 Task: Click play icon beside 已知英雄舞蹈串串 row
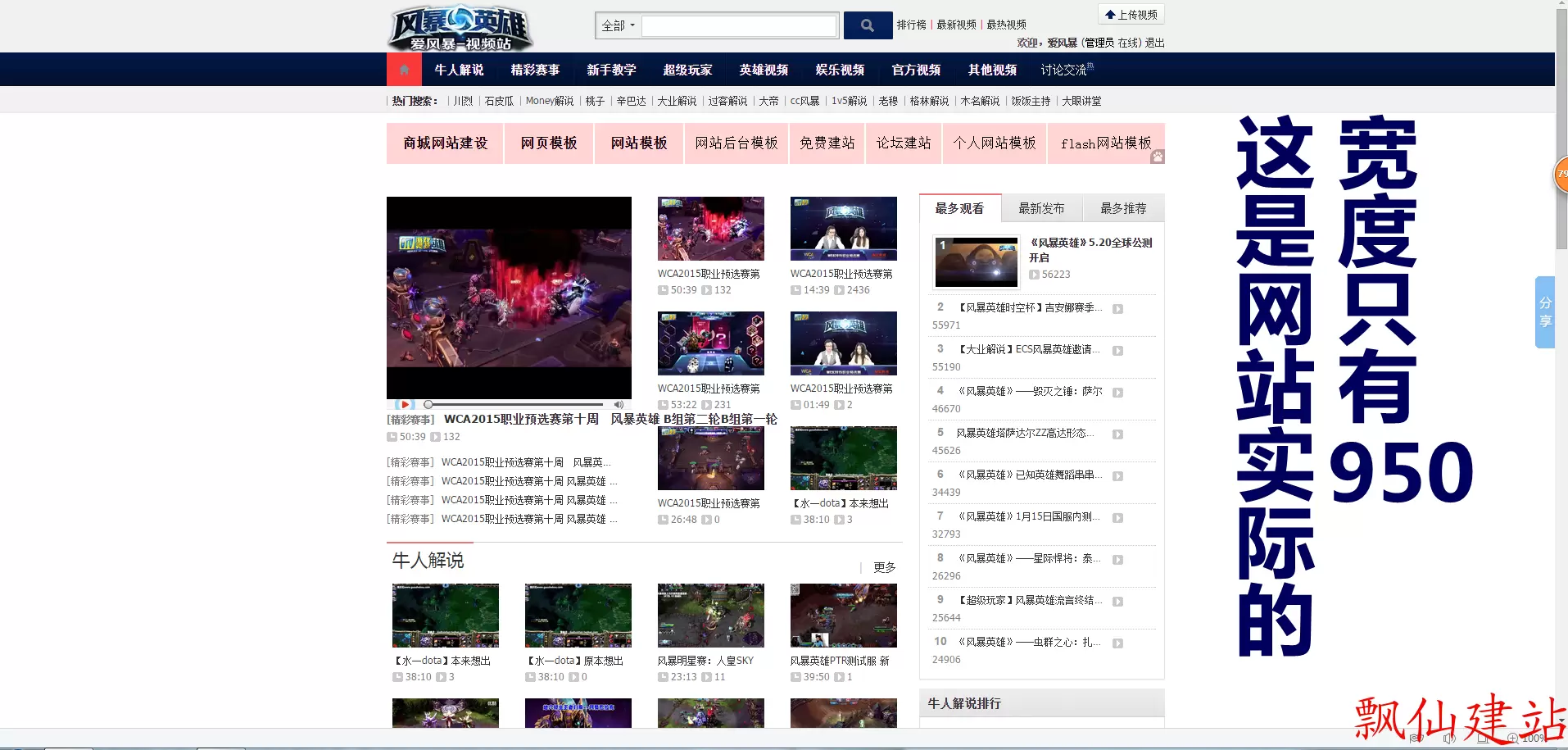[x=1117, y=476]
